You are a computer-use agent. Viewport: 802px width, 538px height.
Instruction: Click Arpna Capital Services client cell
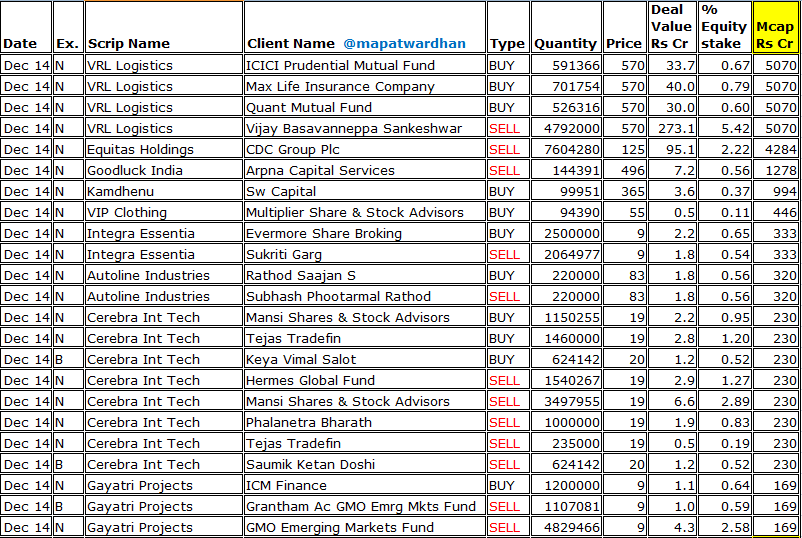coord(365,170)
